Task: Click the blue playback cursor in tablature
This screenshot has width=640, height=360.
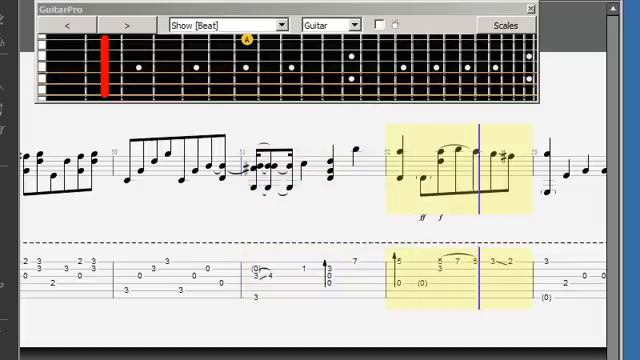Action: pyautogui.click(x=479, y=278)
